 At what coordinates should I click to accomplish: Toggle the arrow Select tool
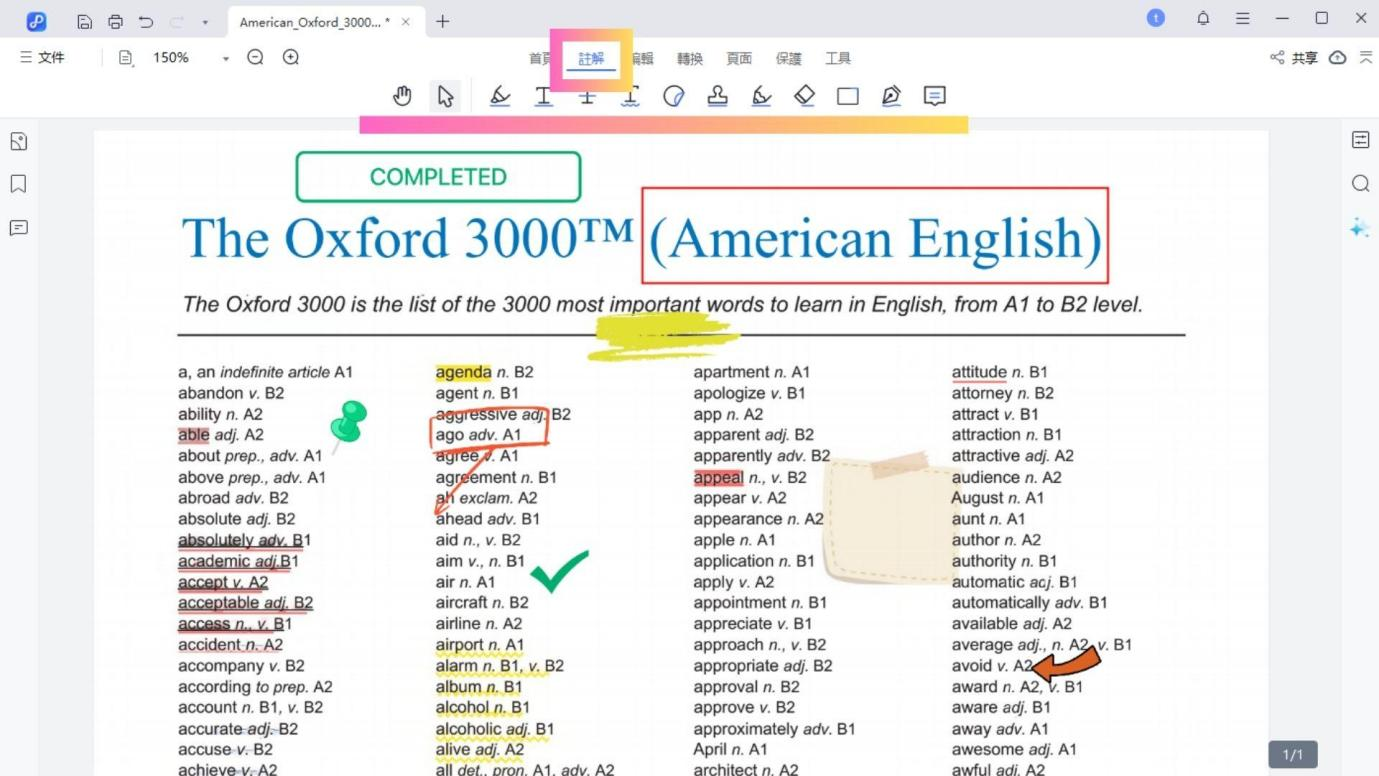(446, 96)
